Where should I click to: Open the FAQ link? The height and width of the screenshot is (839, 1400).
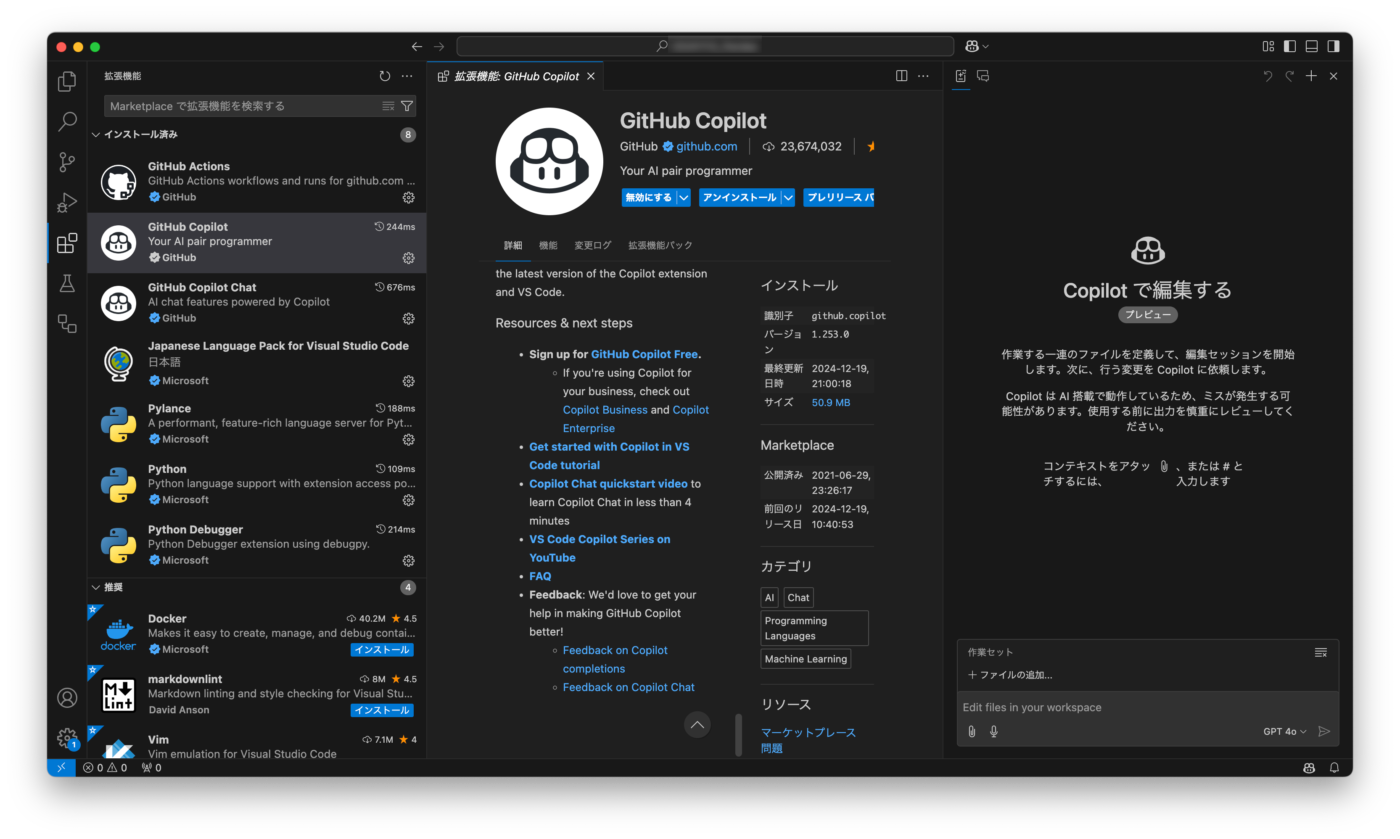540,576
